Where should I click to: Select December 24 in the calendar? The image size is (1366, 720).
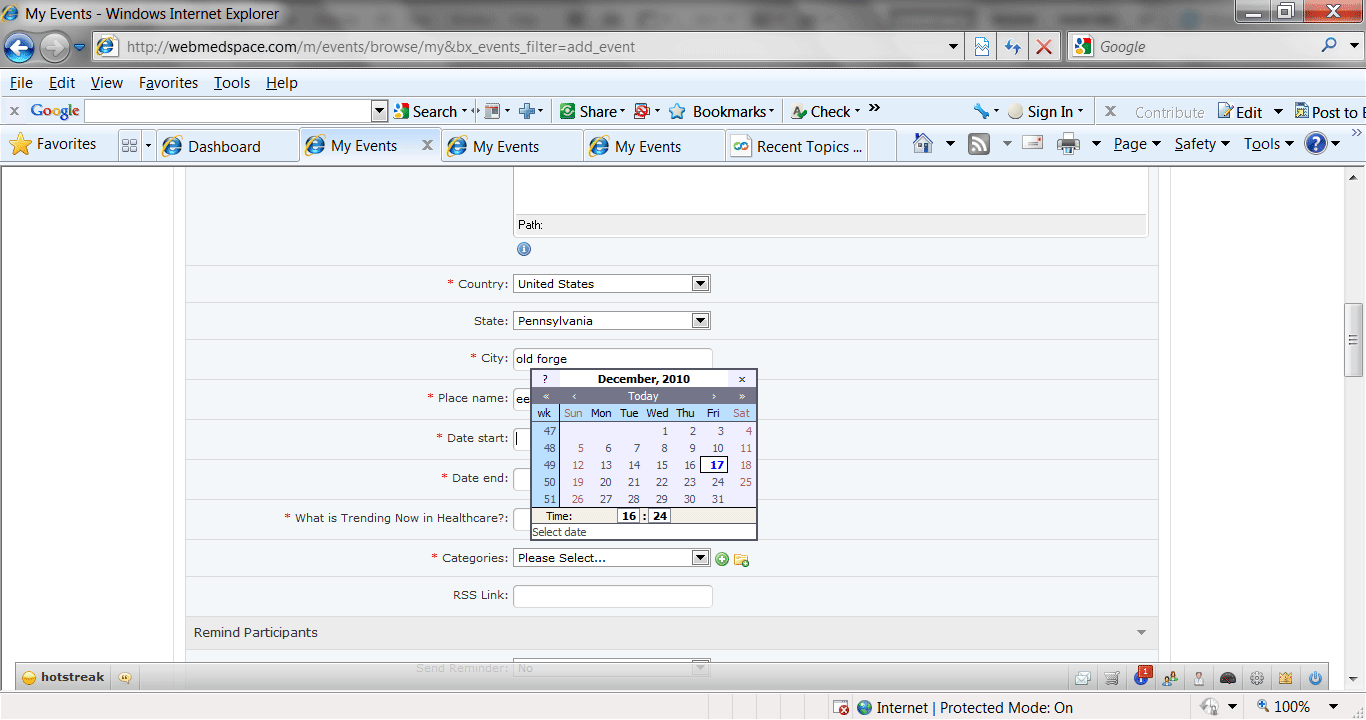tap(717, 482)
